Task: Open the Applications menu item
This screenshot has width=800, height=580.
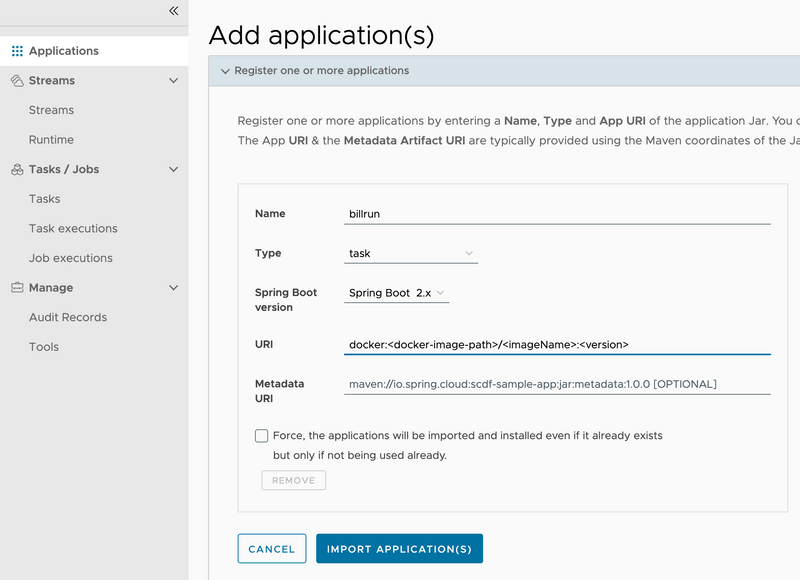Action: [x=94, y=51]
